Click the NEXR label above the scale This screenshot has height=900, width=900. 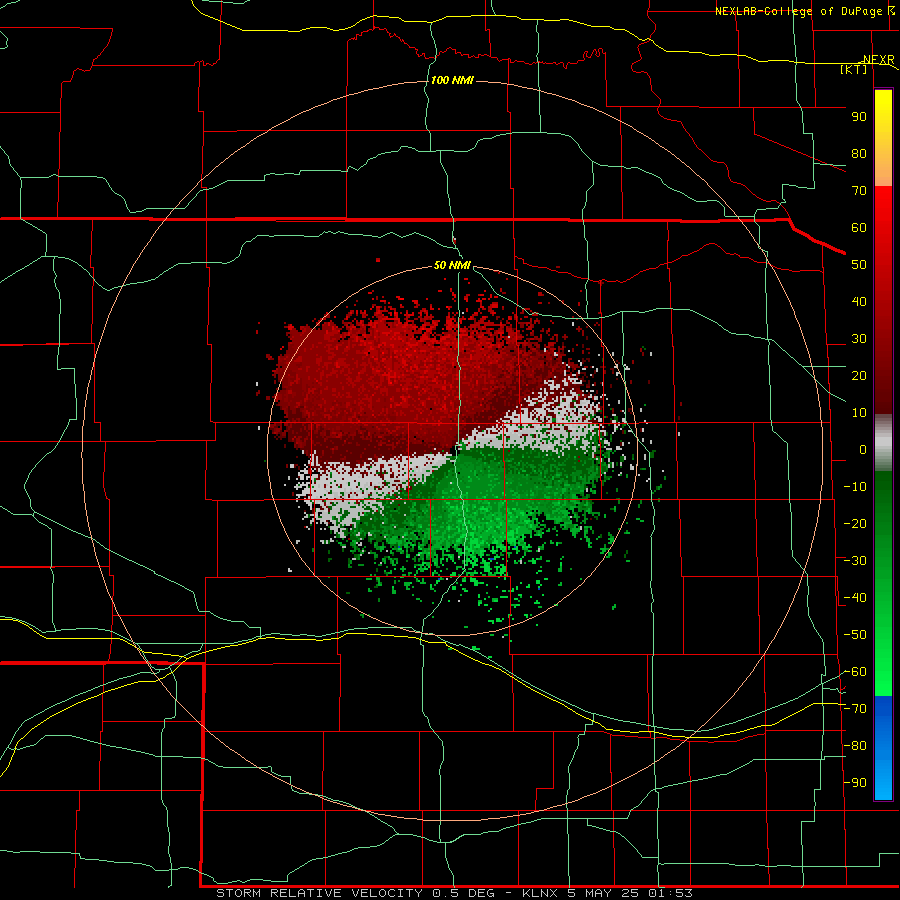tap(878, 60)
